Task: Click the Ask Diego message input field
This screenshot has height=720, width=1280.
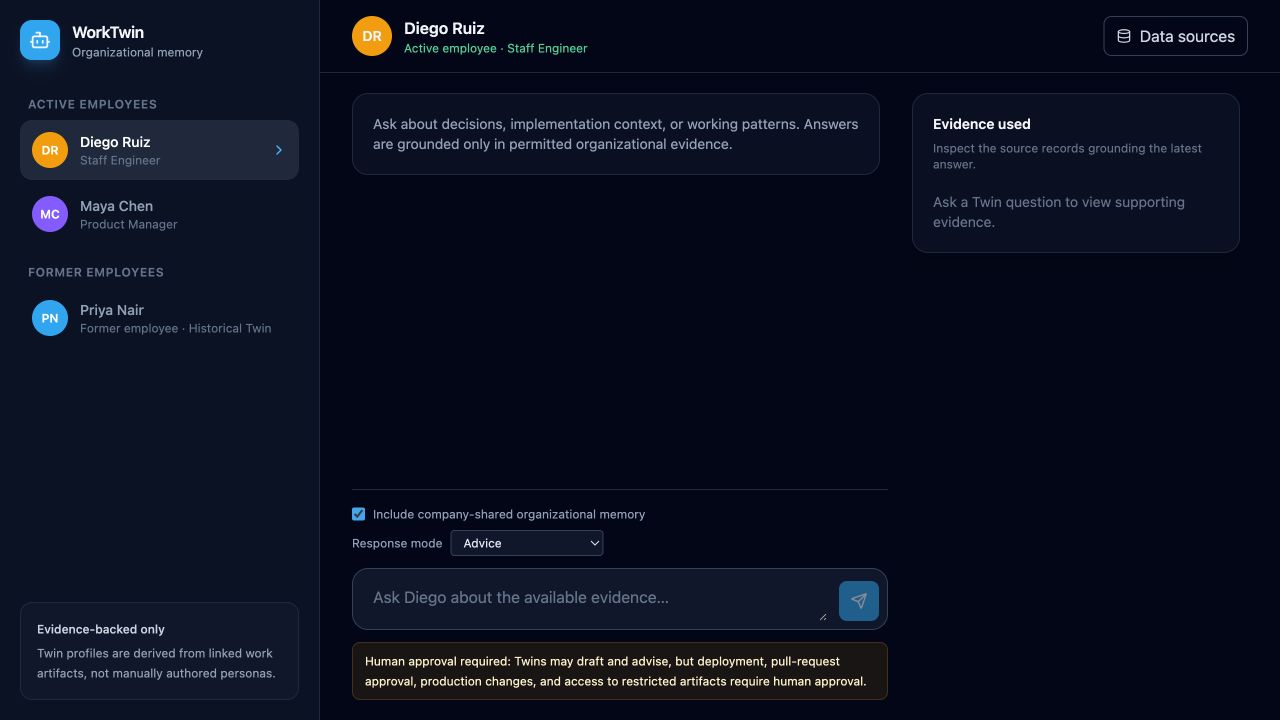Action: pyautogui.click(x=596, y=599)
